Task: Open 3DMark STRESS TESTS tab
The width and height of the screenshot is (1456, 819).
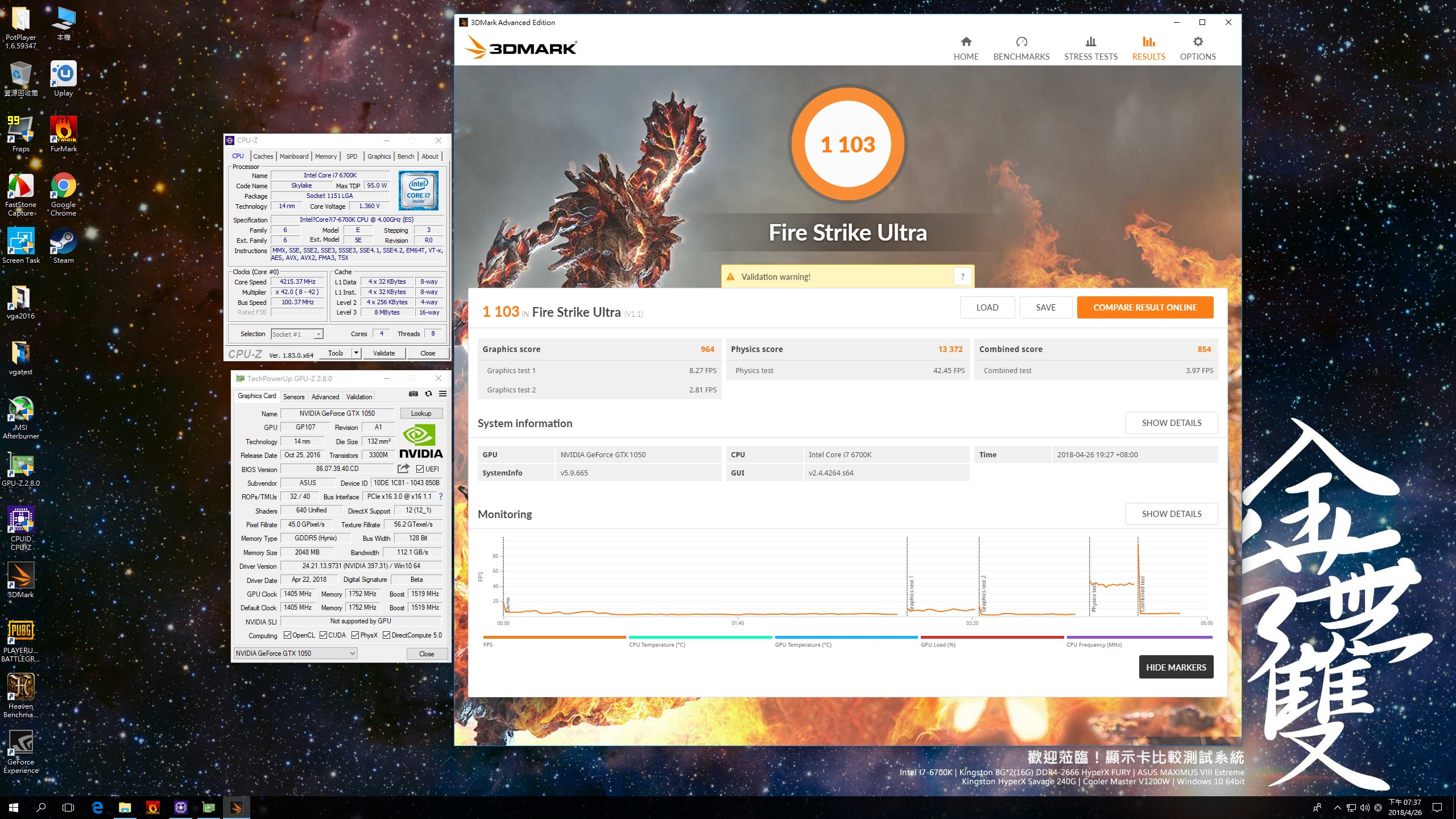Action: (1090, 48)
